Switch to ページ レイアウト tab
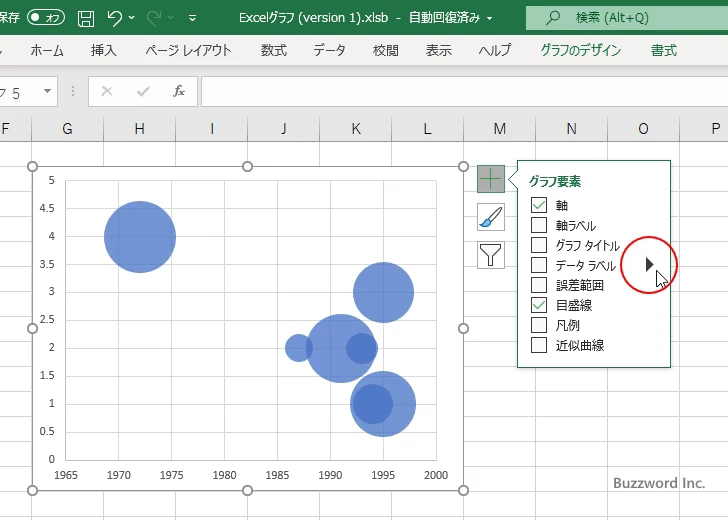This screenshot has width=728, height=520. pos(188,50)
